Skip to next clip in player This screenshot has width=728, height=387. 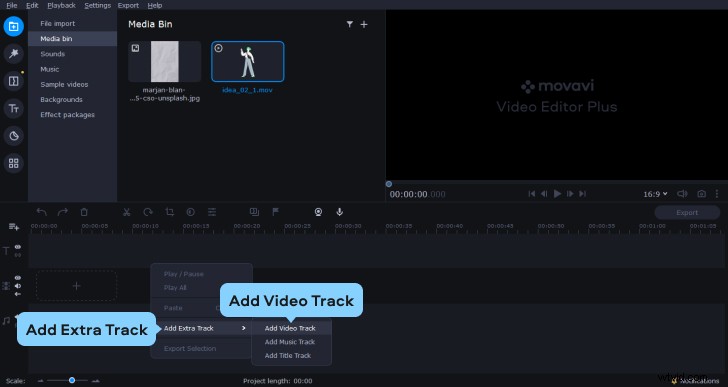[x=583, y=194]
